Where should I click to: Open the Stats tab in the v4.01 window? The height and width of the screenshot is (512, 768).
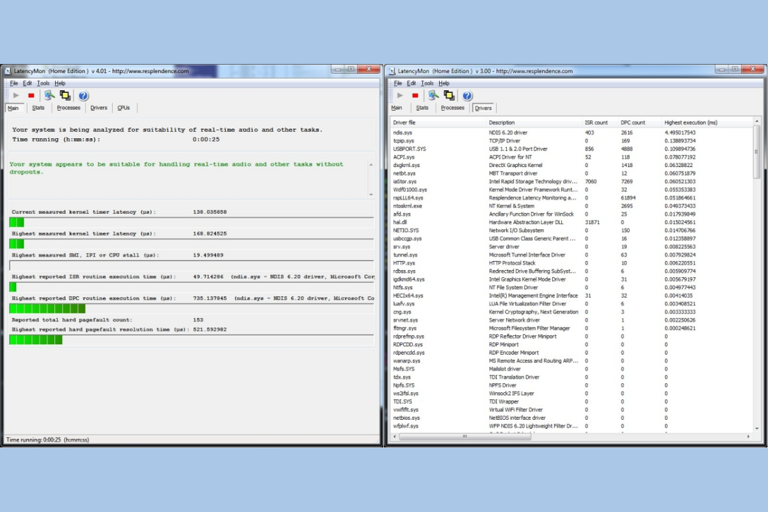(38, 108)
